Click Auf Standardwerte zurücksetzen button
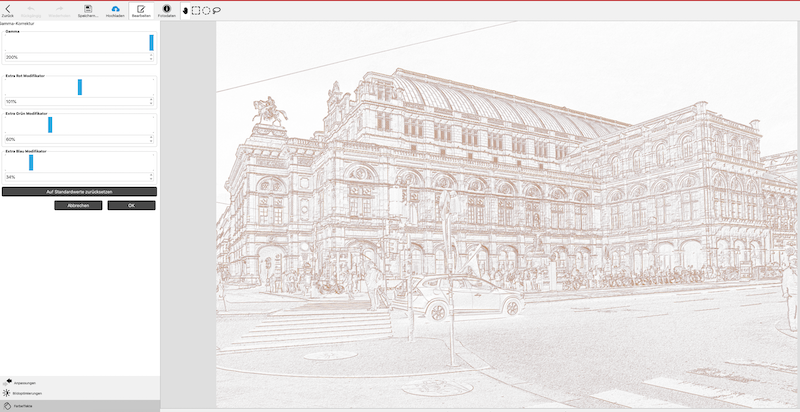Viewport: 800px width, 412px height. click(79, 192)
